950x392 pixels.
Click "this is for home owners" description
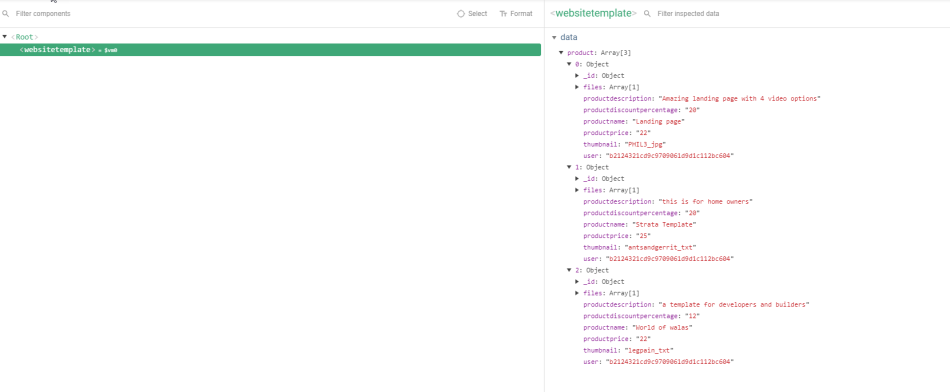click(x=705, y=202)
